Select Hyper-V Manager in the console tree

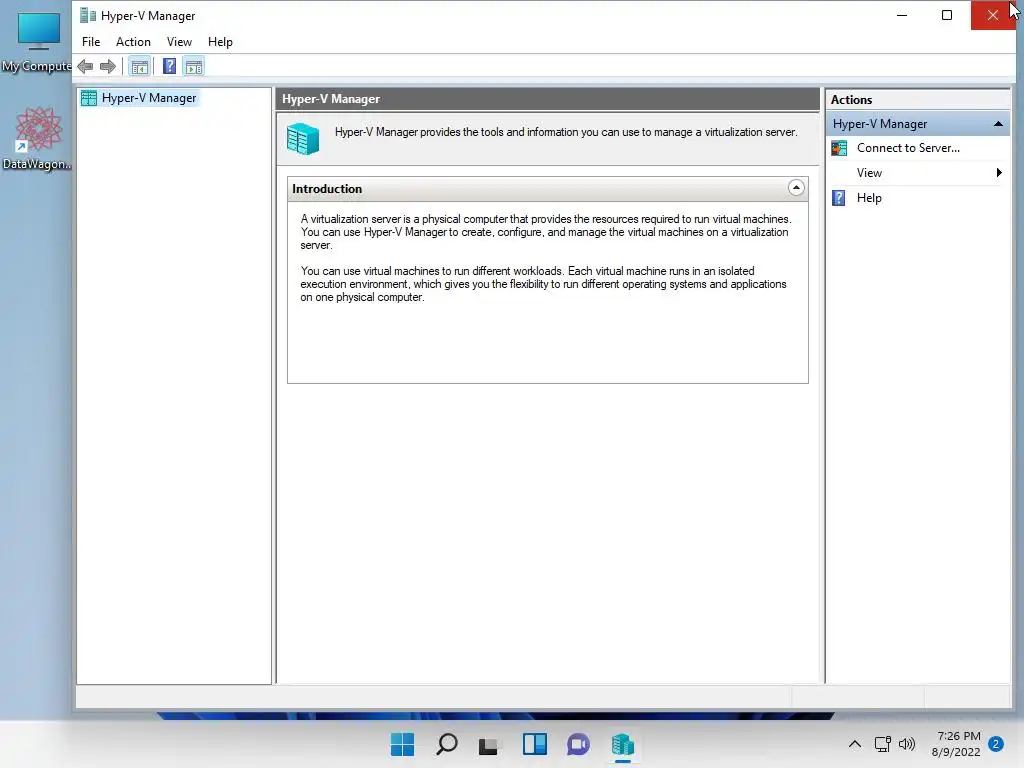tap(149, 98)
